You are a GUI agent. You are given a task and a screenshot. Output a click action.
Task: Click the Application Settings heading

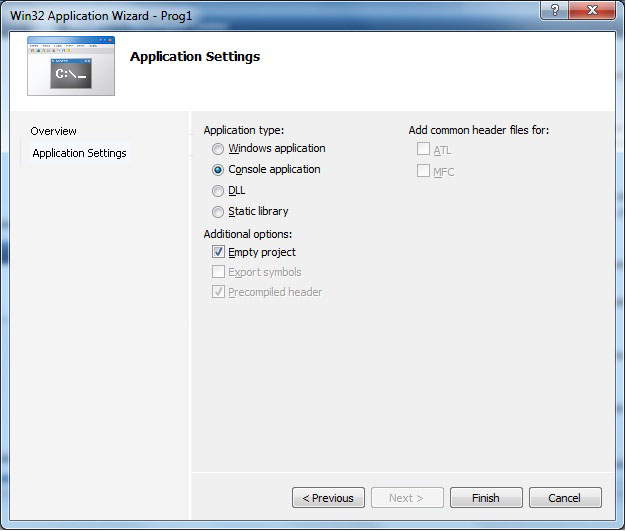click(195, 57)
